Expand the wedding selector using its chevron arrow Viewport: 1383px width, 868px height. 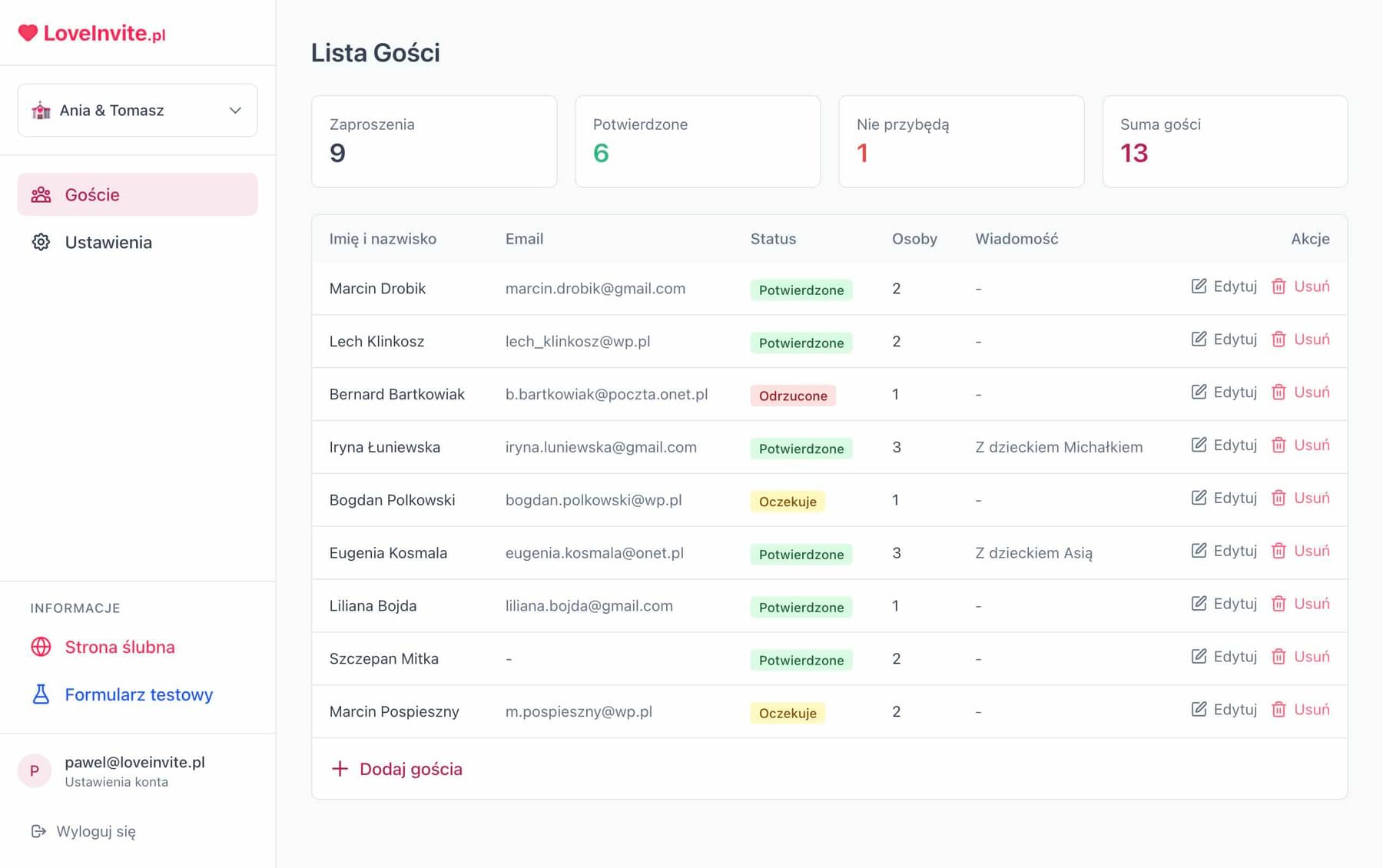pyautogui.click(x=235, y=111)
